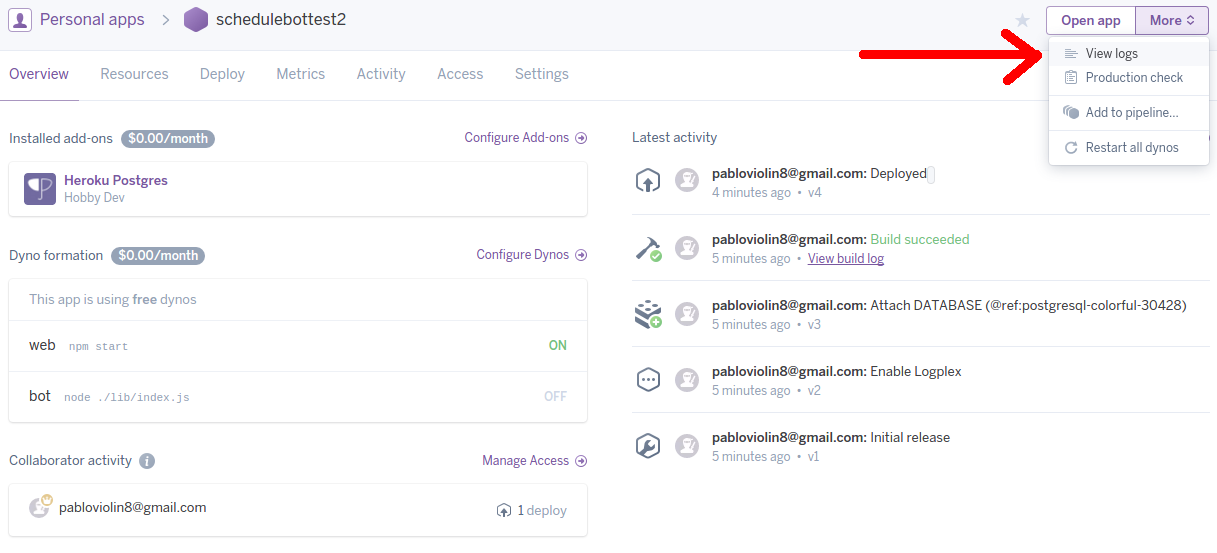Click the web npm start row

298,345
